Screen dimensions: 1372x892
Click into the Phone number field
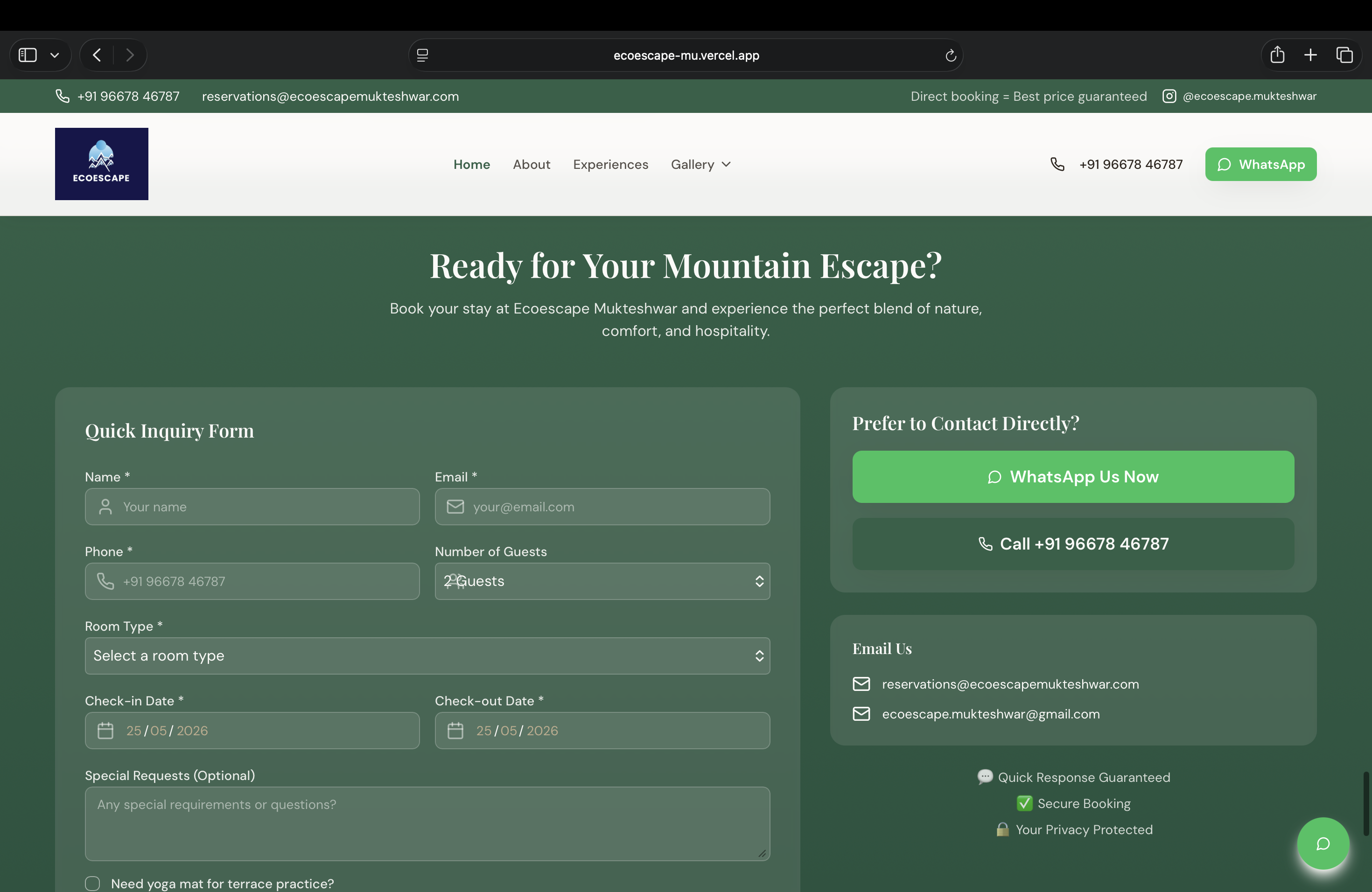click(252, 581)
